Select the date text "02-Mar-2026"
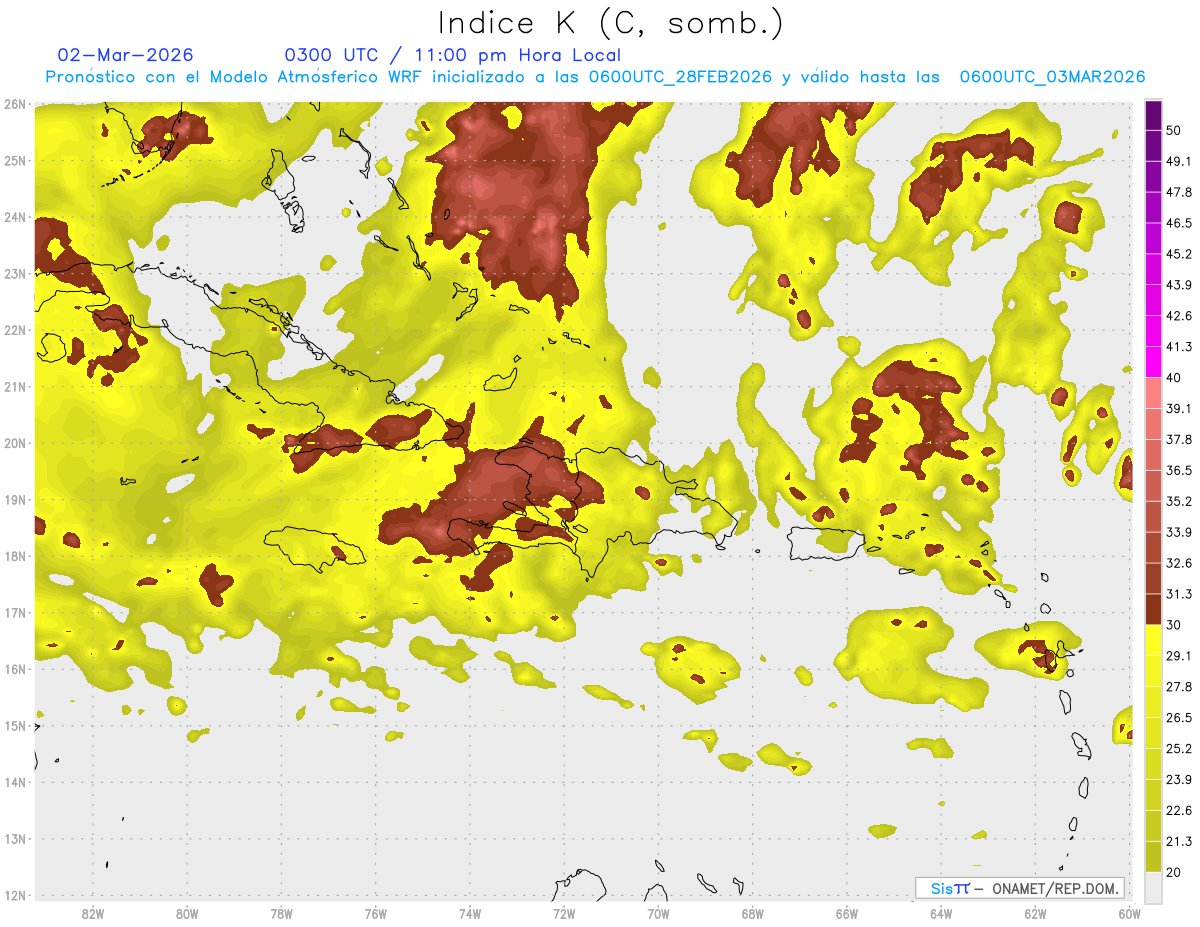The height and width of the screenshot is (927, 1200). tap(126, 55)
